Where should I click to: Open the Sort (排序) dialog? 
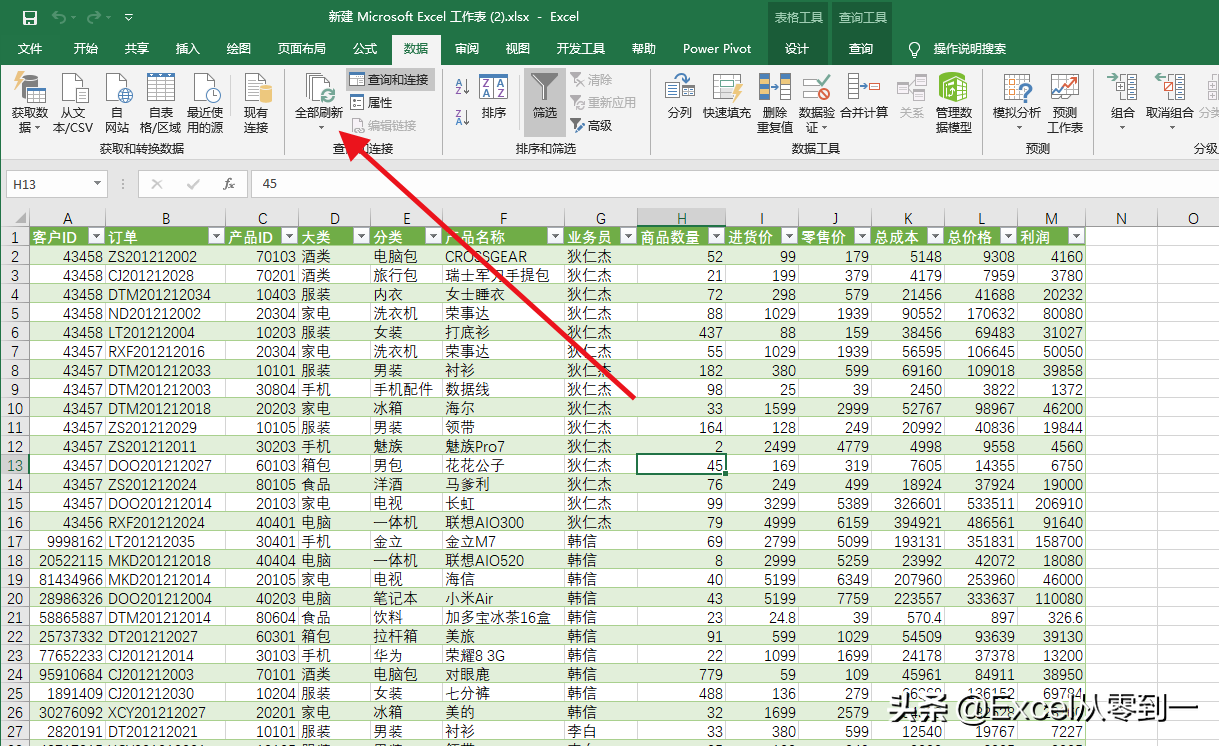494,98
